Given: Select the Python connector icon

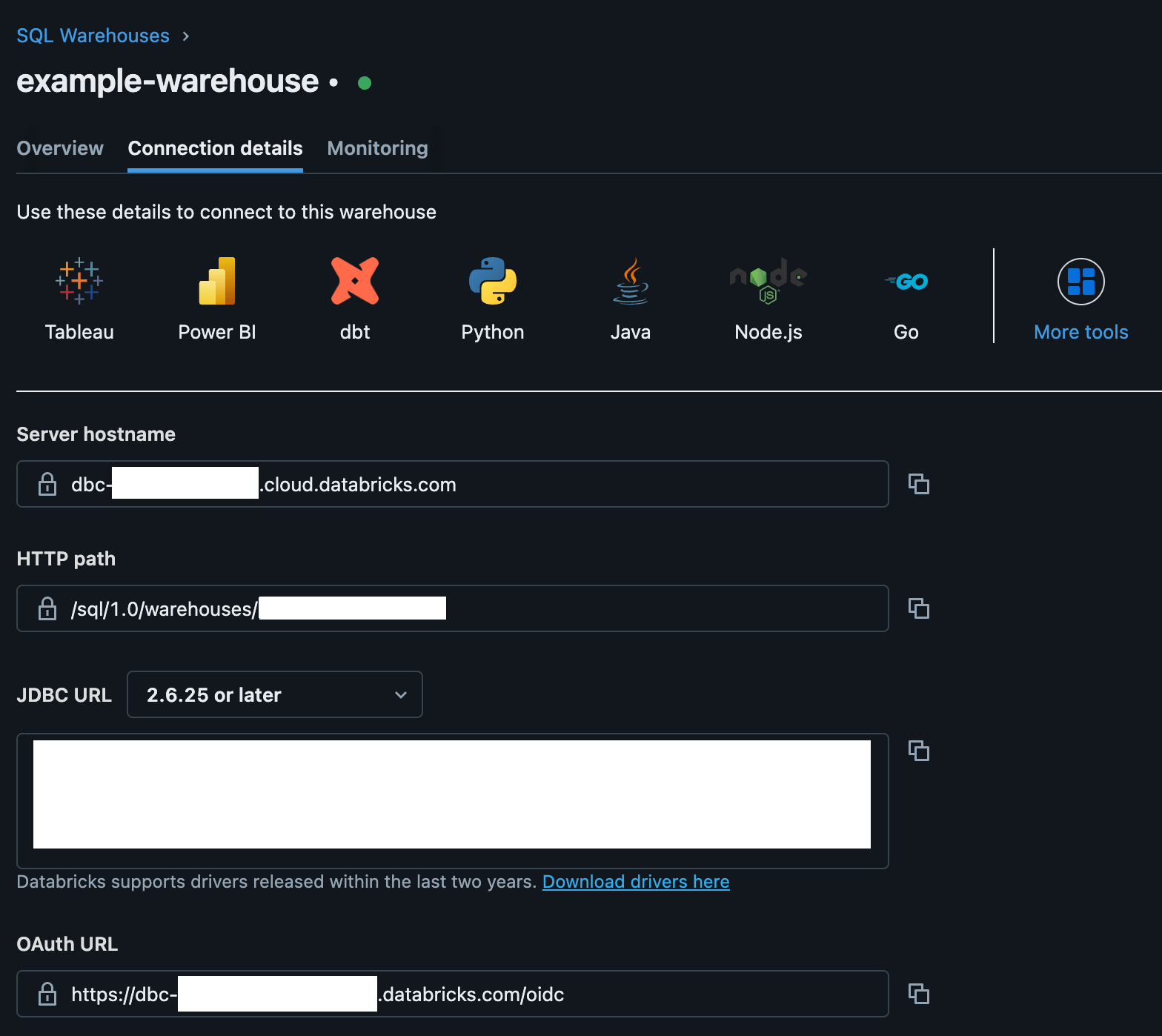Looking at the screenshot, I should pyautogui.click(x=493, y=282).
